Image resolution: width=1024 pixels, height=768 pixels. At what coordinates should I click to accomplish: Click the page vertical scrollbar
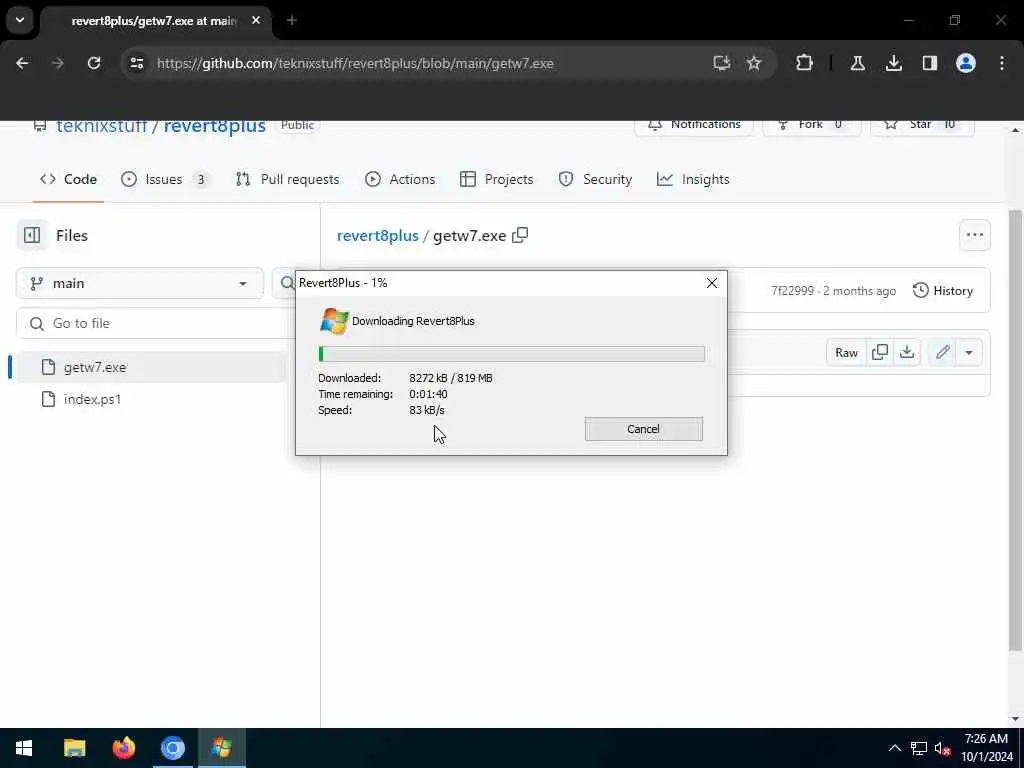pyautogui.click(x=1015, y=430)
